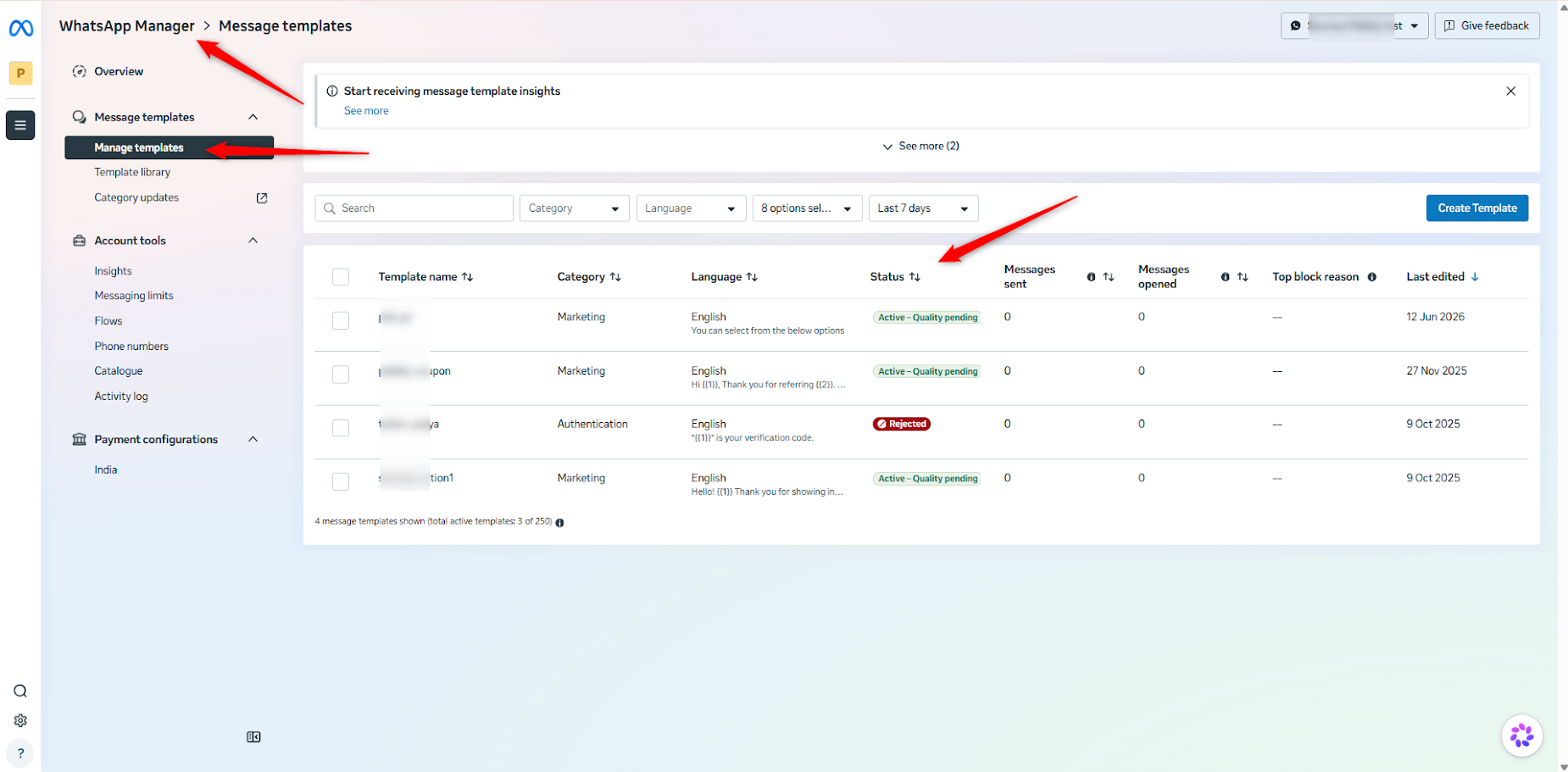Open the 8 options selected dropdown
1568x772 pixels.
click(x=807, y=208)
